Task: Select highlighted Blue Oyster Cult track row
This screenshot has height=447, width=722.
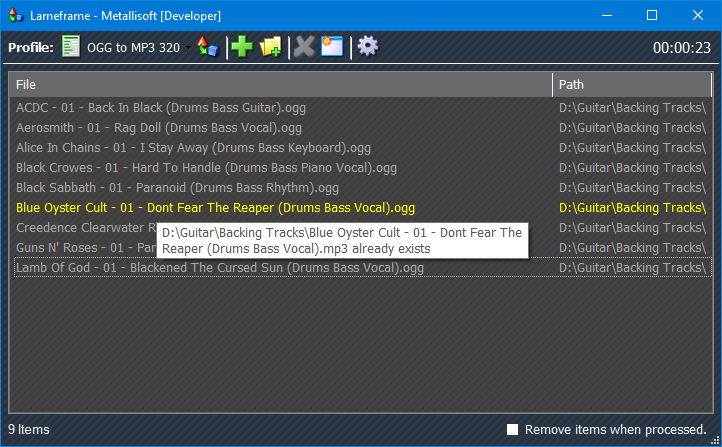Action: click(x=215, y=208)
